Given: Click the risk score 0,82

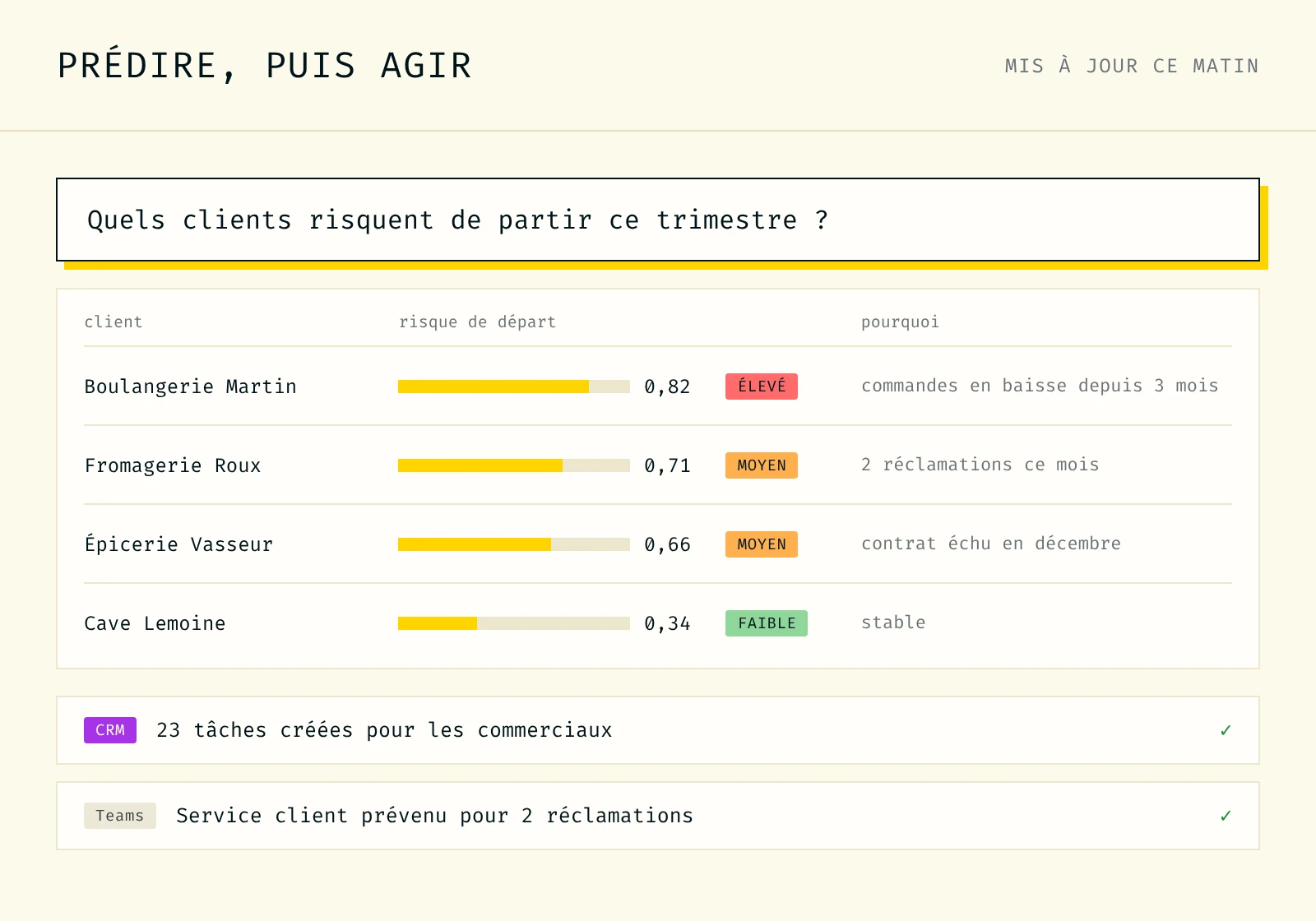Looking at the screenshot, I should (x=667, y=386).
